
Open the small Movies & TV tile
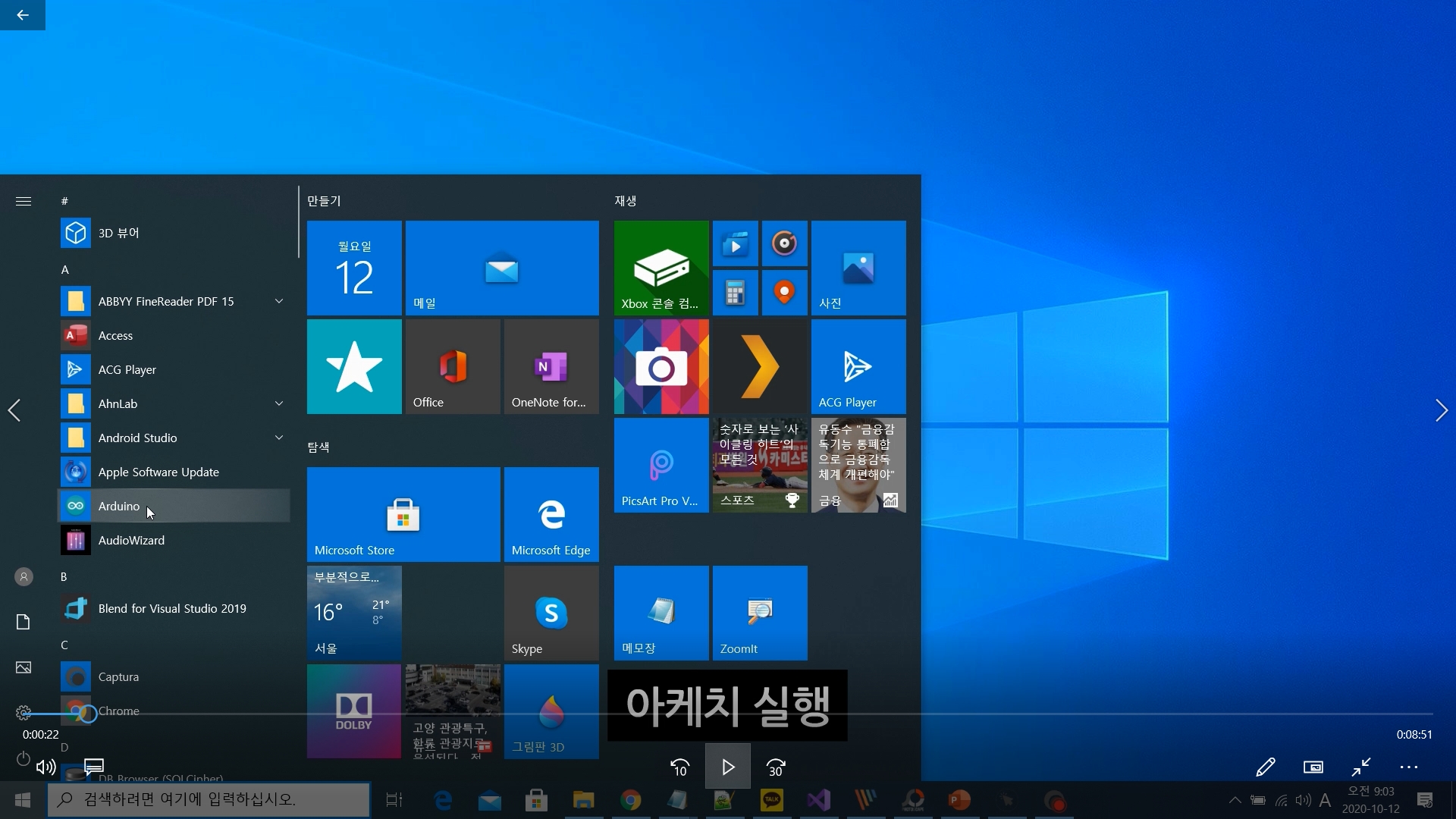click(x=735, y=243)
